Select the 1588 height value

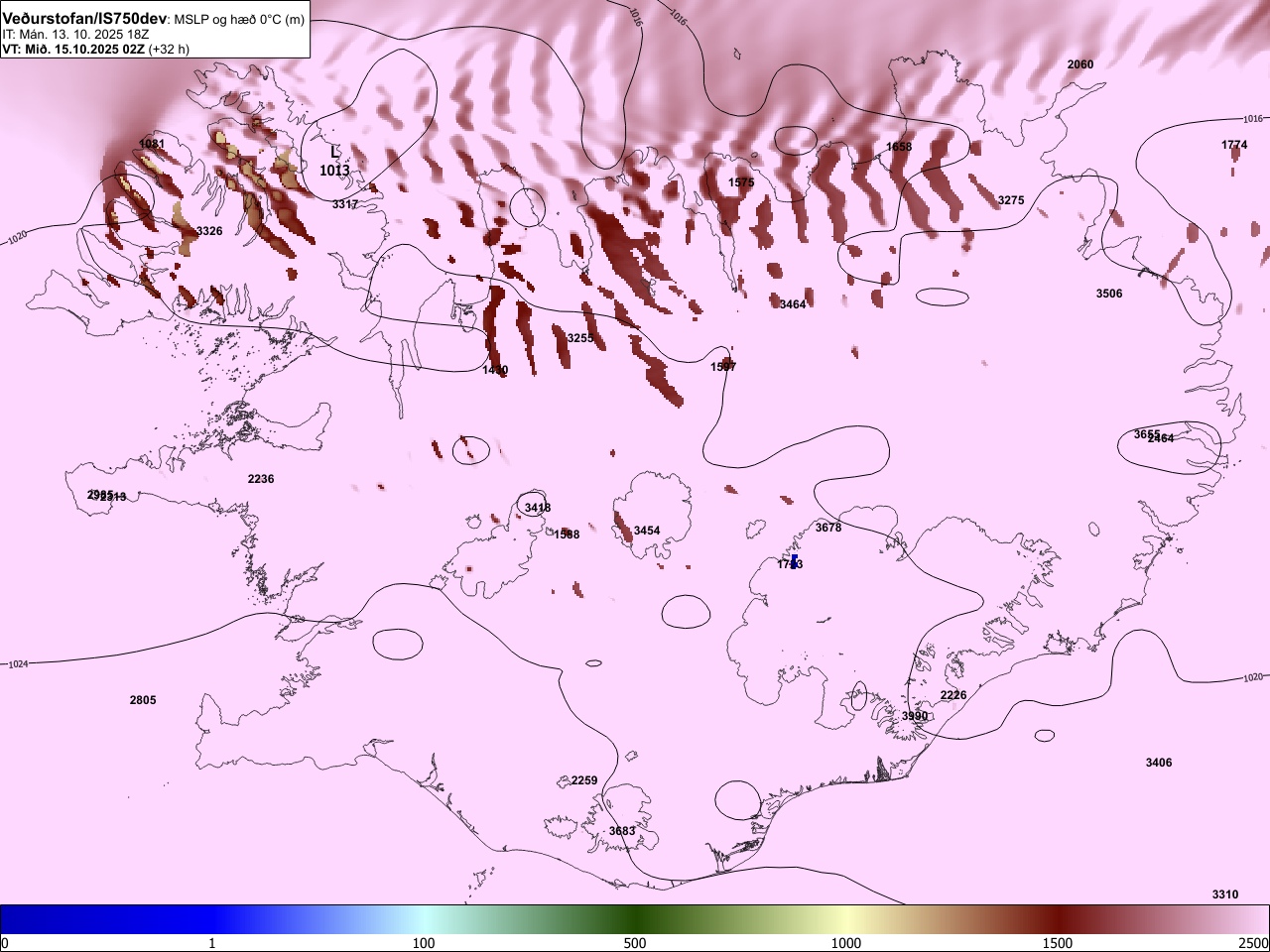(x=567, y=535)
